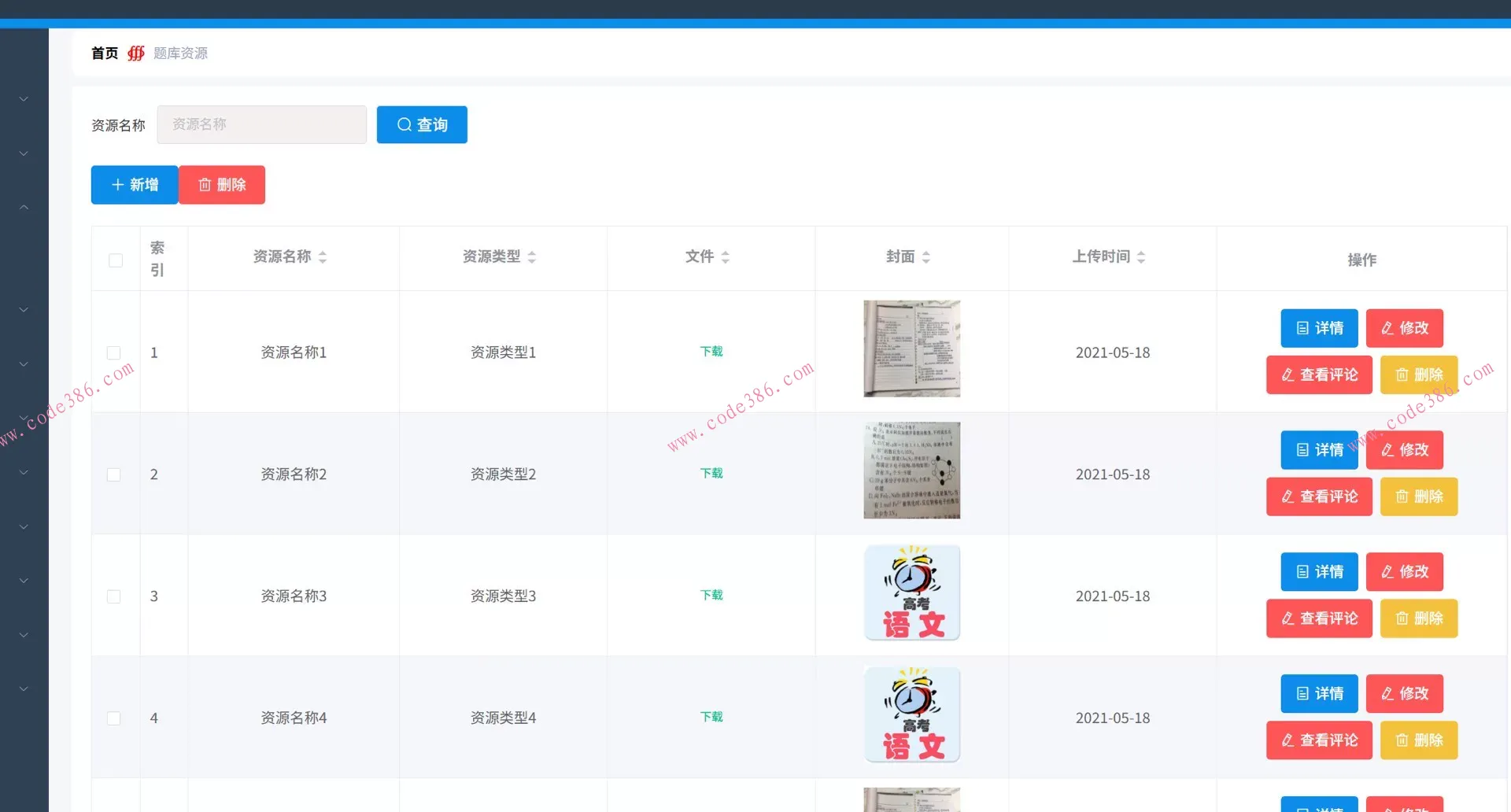Open the 首页 breadcrumb link
Image resolution: width=1511 pixels, height=812 pixels.
click(x=104, y=53)
